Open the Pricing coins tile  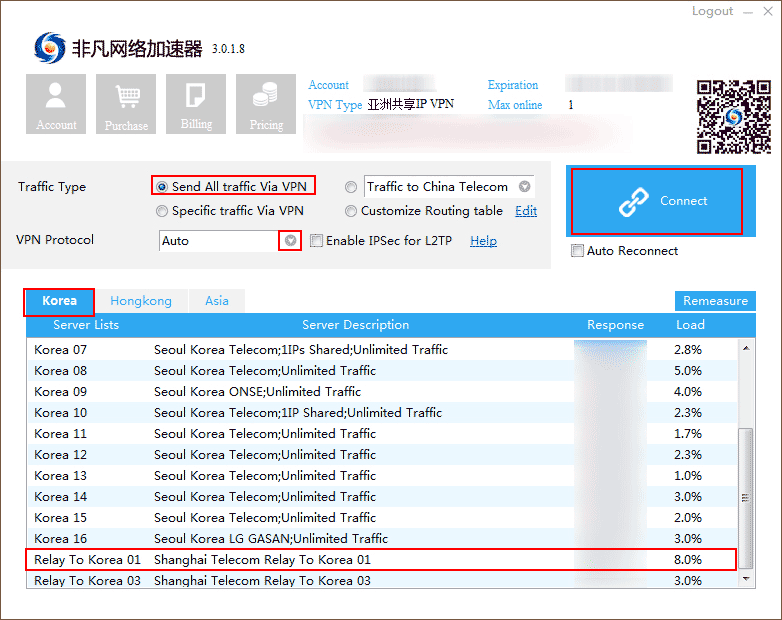(x=266, y=104)
